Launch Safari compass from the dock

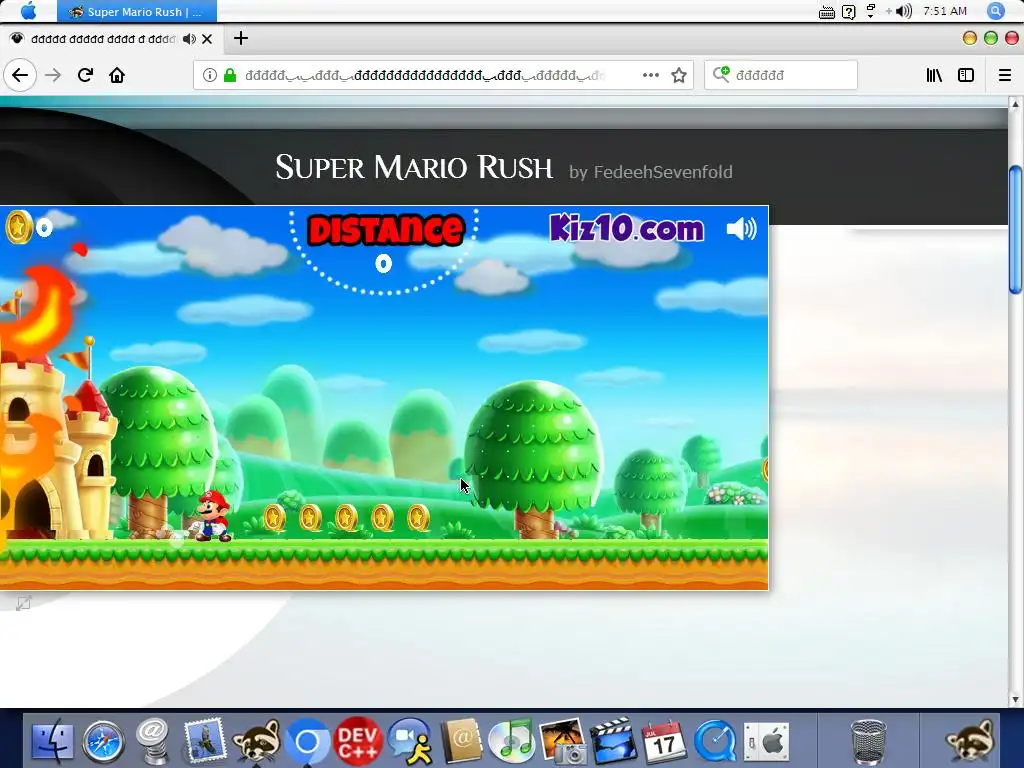click(x=103, y=742)
